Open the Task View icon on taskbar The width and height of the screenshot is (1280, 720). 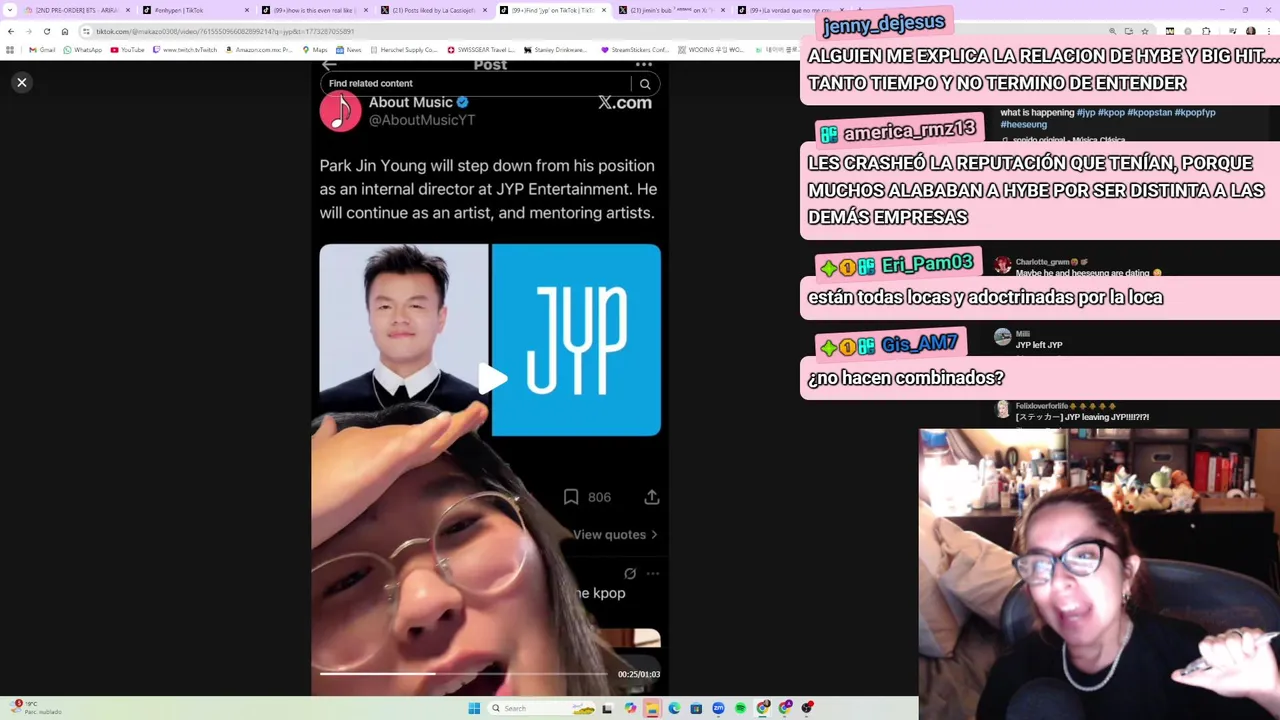[x=607, y=708]
